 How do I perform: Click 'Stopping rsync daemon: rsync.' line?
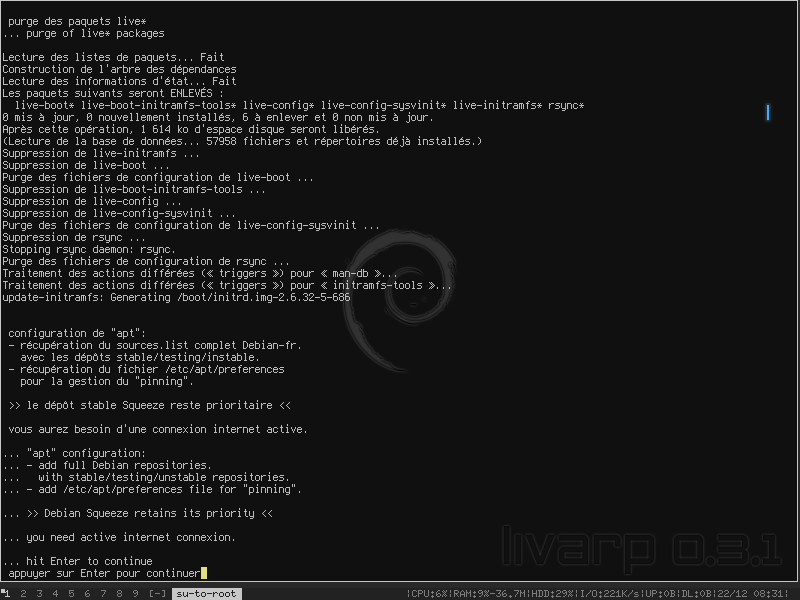click(89, 249)
